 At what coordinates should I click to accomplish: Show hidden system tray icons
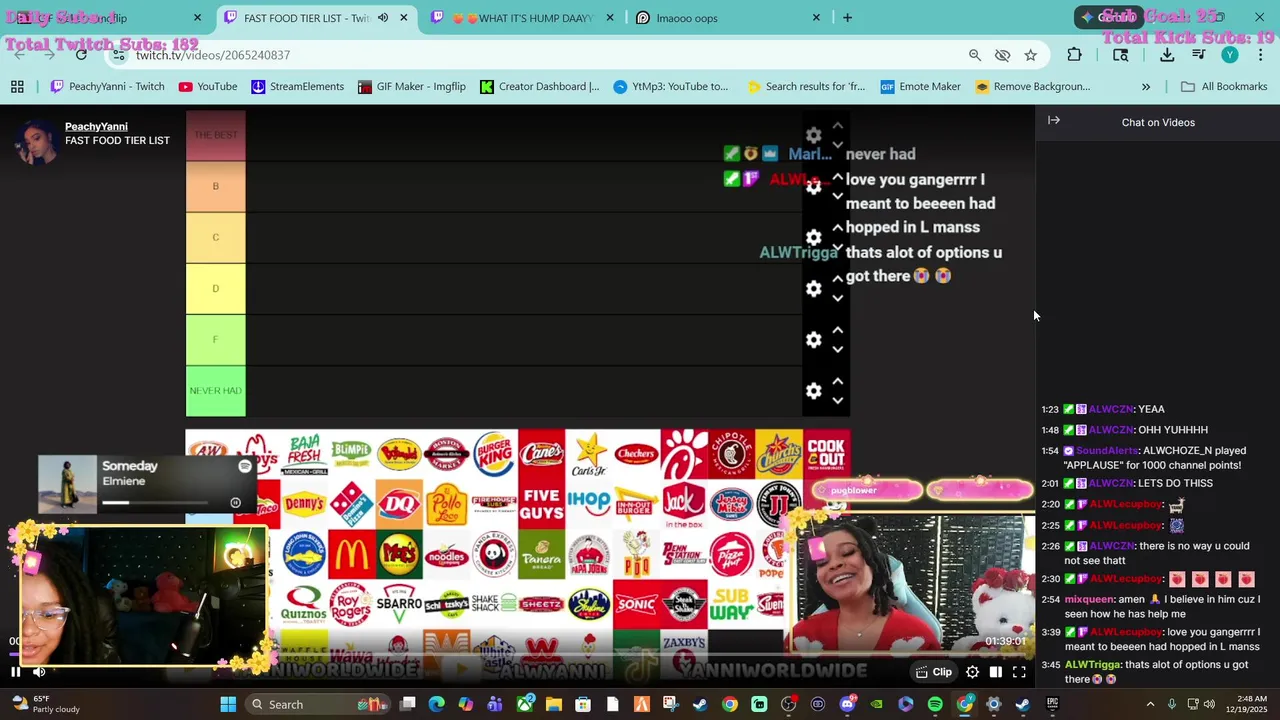(x=1150, y=704)
